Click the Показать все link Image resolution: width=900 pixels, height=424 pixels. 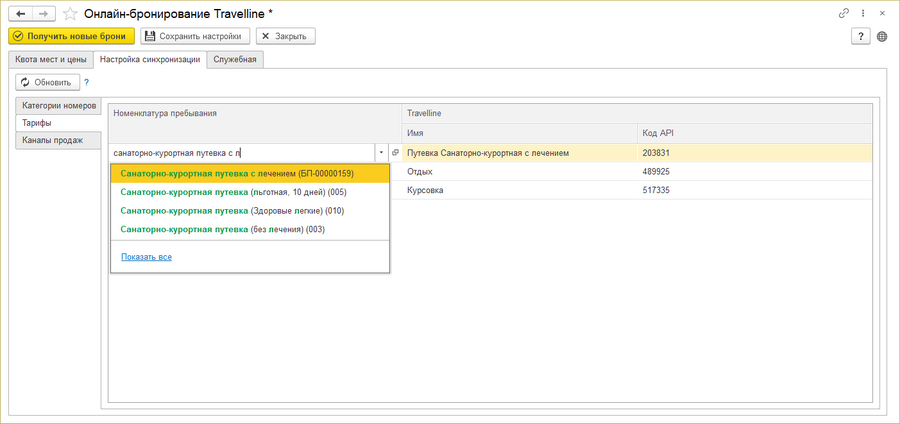(146, 257)
